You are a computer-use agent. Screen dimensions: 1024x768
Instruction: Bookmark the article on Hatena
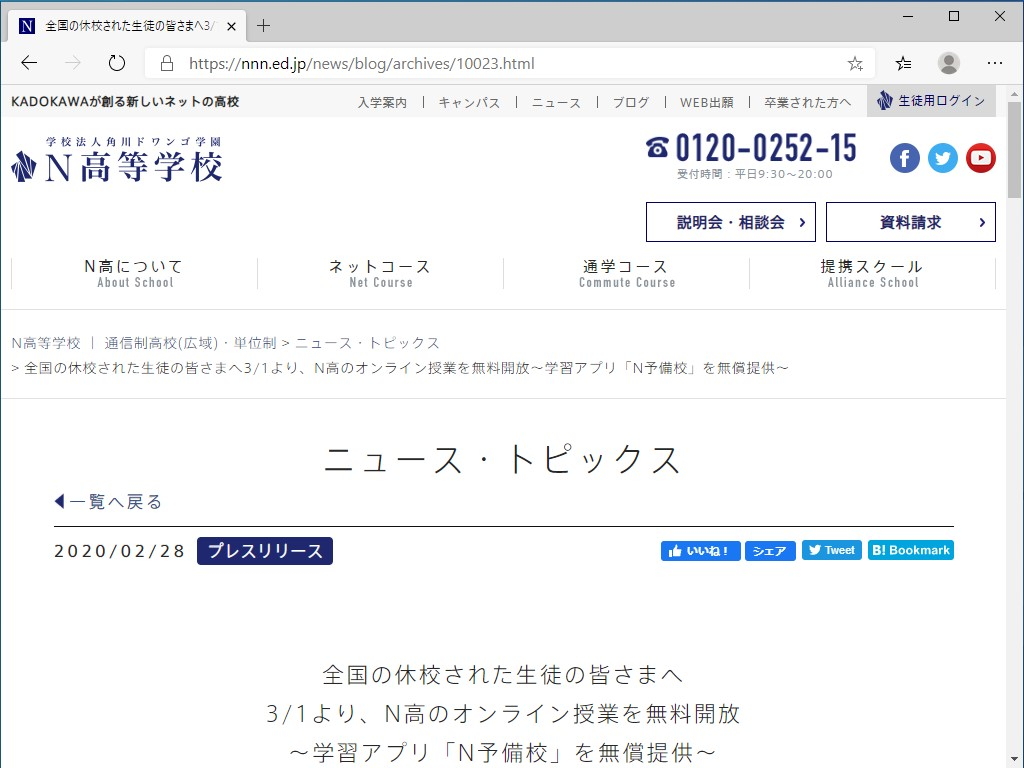pyautogui.click(x=910, y=549)
